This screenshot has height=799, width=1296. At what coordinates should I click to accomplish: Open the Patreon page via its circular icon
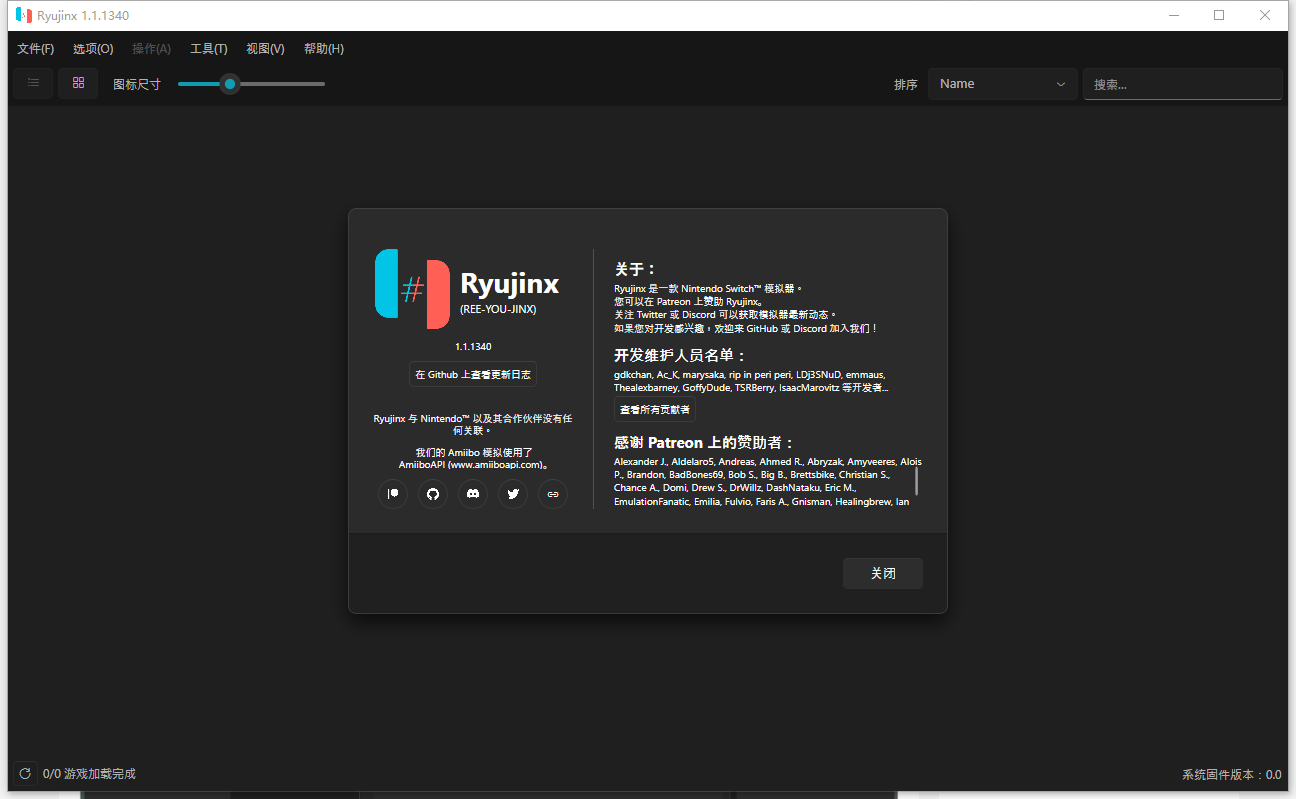tap(392, 493)
